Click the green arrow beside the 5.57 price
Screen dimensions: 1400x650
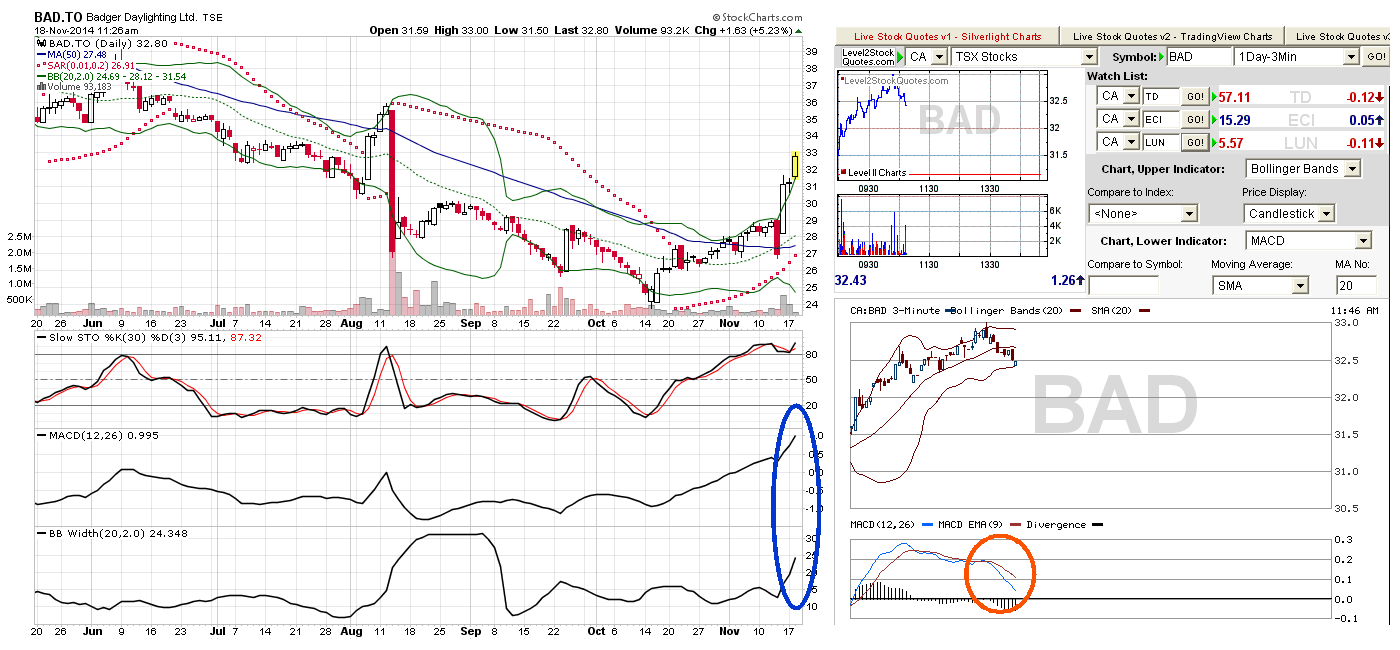(x=1216, y=143)
